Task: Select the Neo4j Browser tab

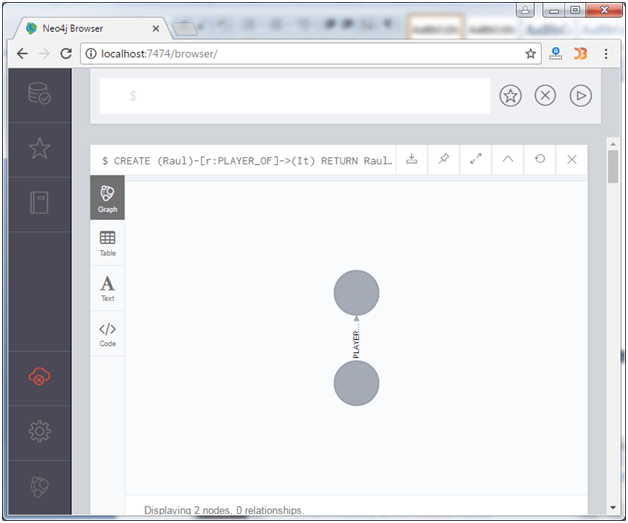Action: (x=92, y=28)
